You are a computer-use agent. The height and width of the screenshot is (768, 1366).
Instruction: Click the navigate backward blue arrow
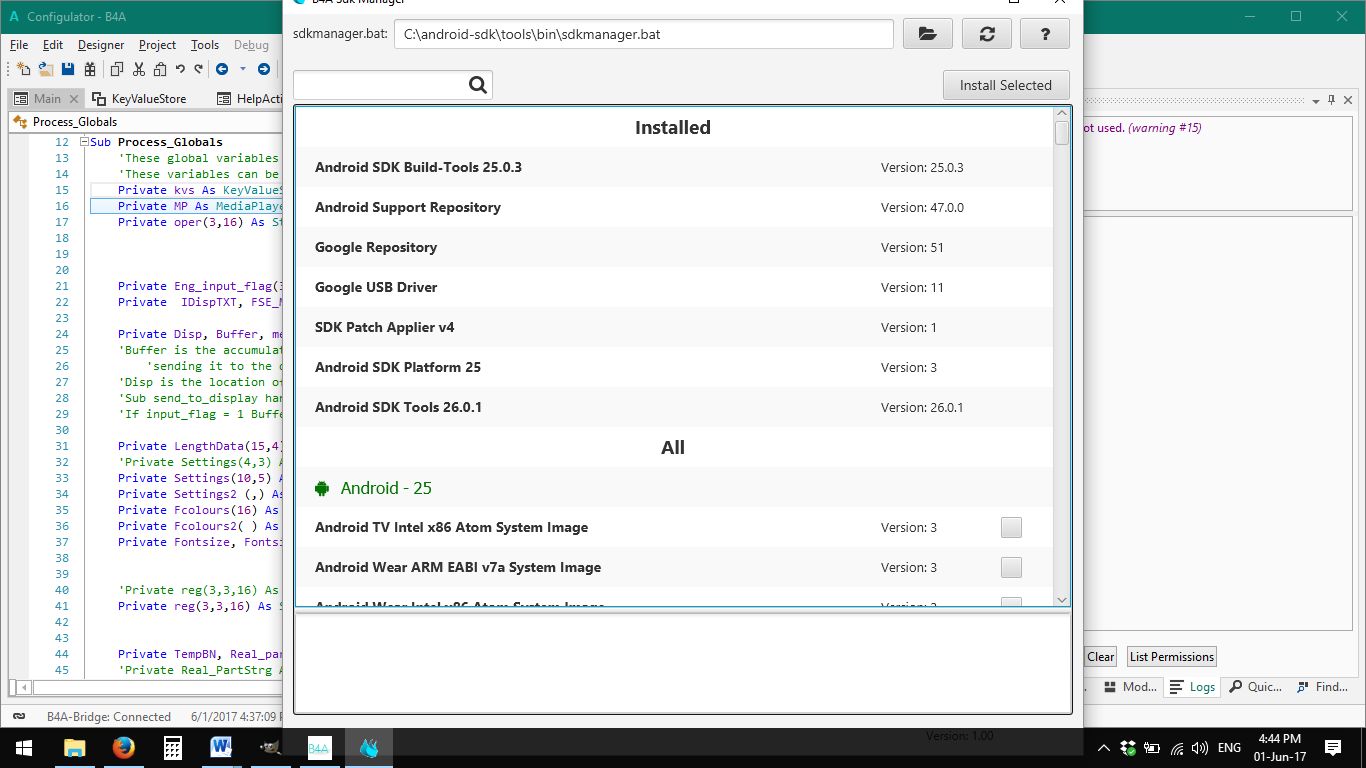[x=222, y=69]
